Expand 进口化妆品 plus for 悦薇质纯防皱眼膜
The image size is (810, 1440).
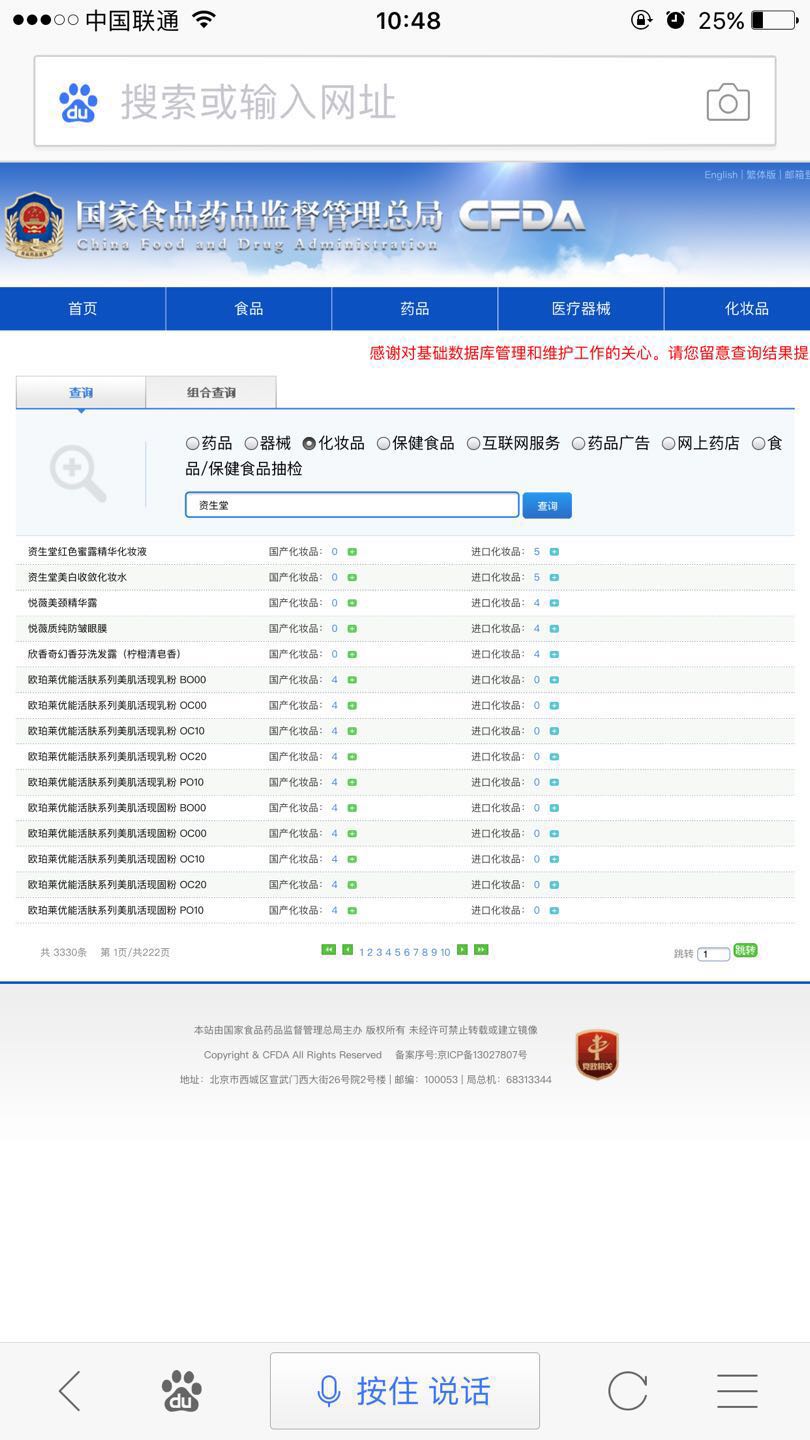(x=554, y=629)
